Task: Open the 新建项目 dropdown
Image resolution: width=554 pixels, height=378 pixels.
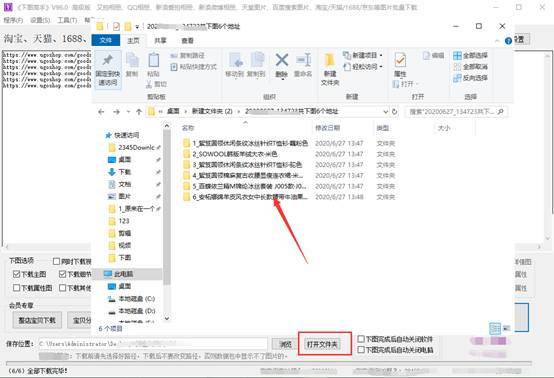Action: pos(363,55)
